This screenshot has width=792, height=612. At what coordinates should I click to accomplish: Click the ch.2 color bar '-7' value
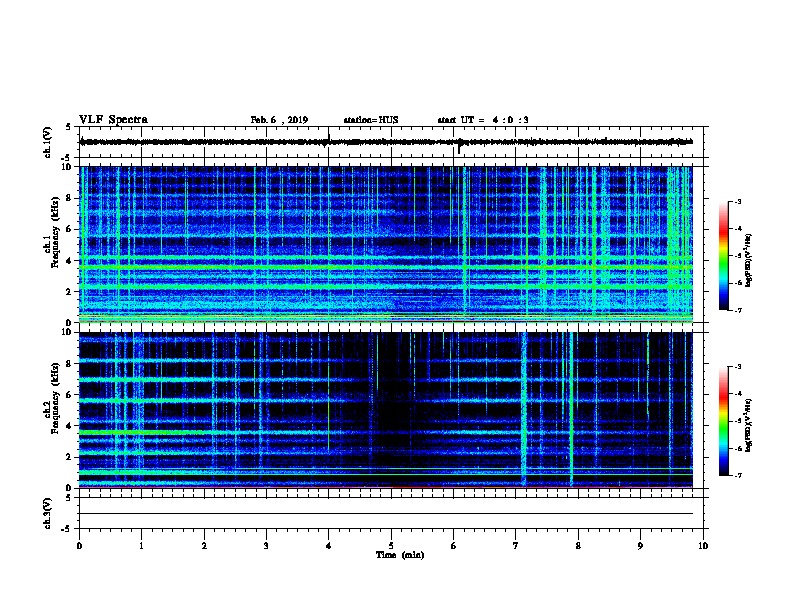tap(737, 476)
